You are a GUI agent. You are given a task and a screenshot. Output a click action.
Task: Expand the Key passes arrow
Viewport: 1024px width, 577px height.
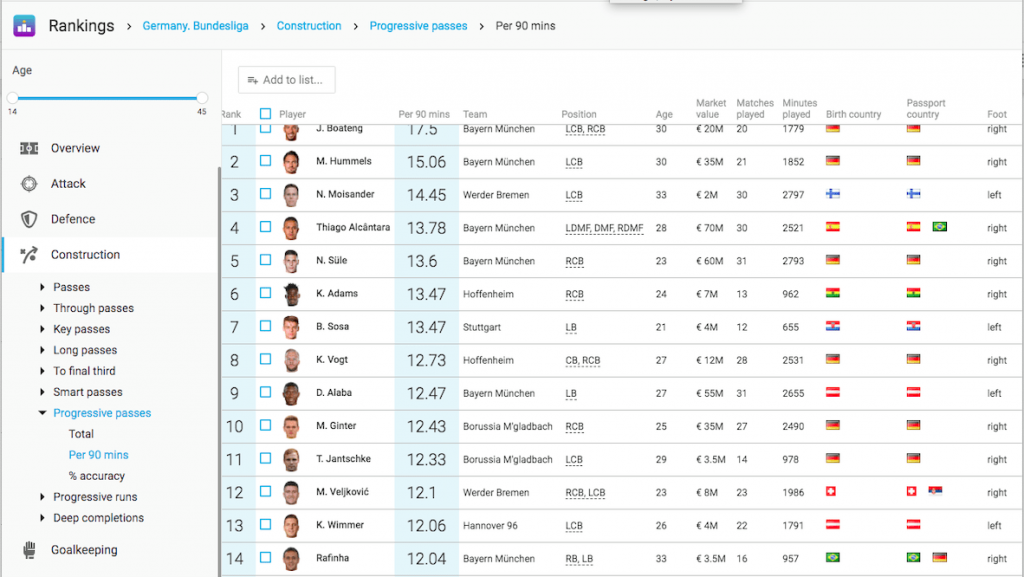tap(42, 329)
